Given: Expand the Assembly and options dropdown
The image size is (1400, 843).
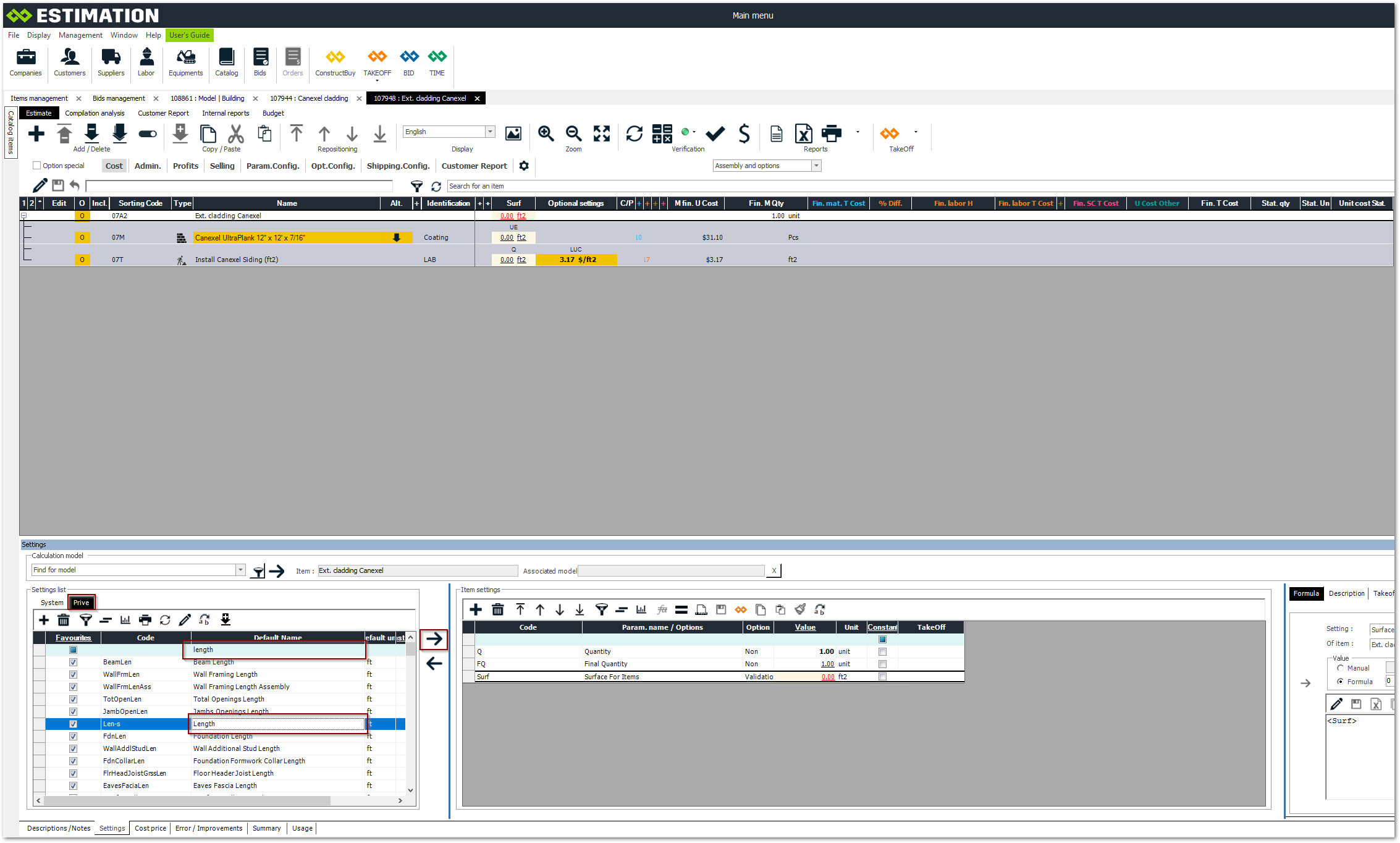Looking at the screenshot, I should (816, 166).
